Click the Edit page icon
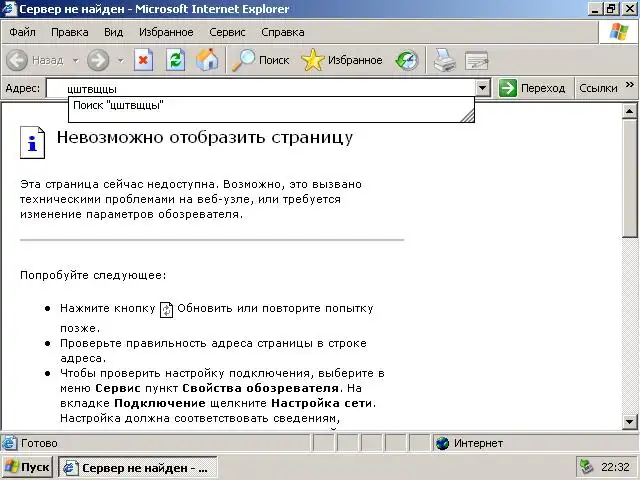Image resolution: width=640 pixels, height=480 pixels. (476, 60)
